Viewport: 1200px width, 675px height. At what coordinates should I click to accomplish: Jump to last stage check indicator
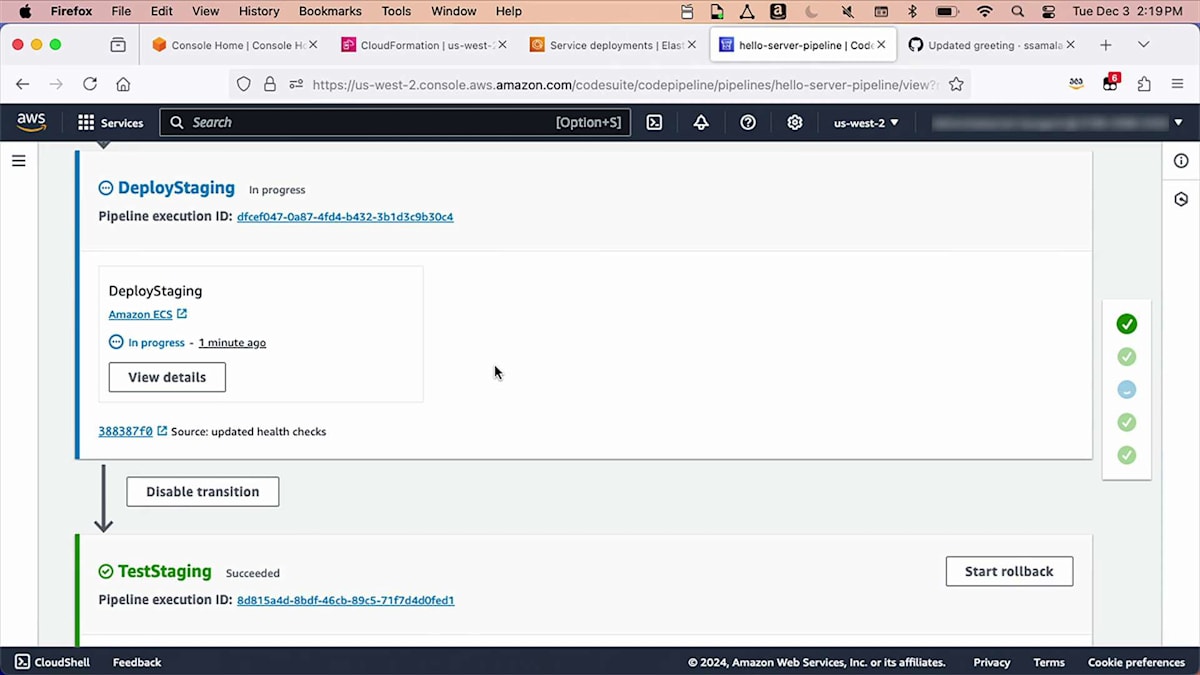click(1127, 455)
